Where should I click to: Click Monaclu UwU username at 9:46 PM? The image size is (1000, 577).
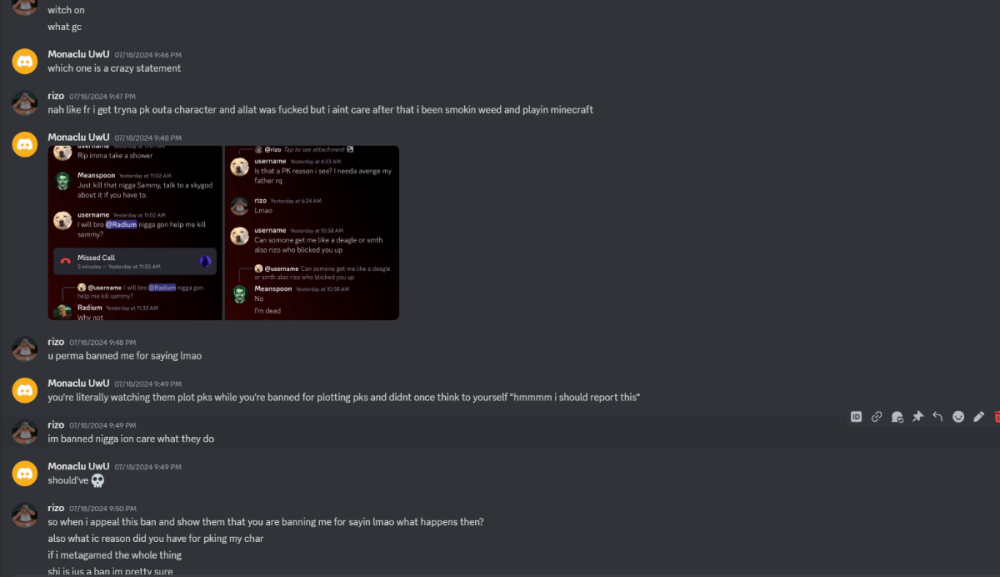(78, 54)
